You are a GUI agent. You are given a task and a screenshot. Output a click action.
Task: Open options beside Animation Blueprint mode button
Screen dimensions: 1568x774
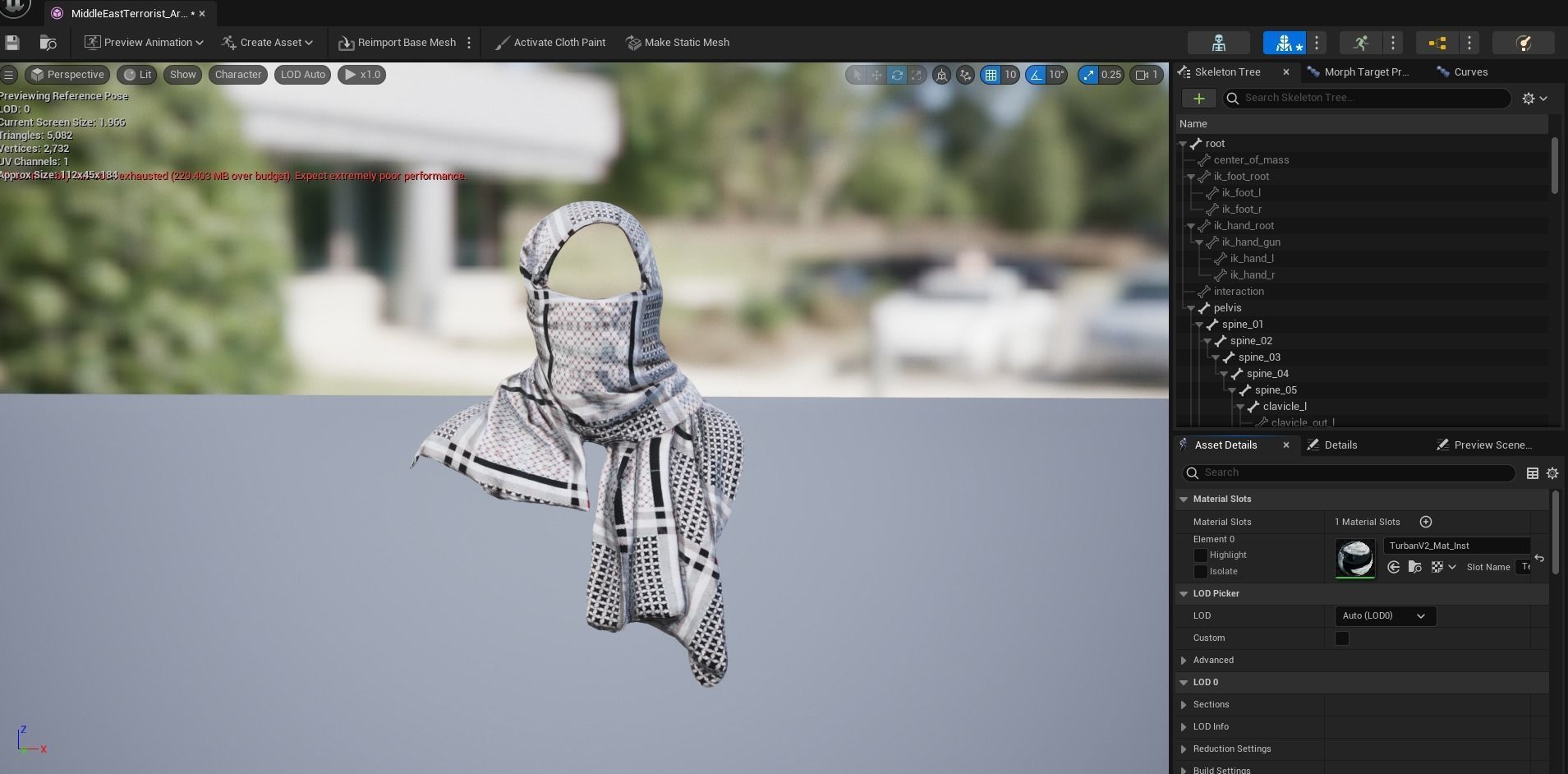click(x=1469, y=43)
